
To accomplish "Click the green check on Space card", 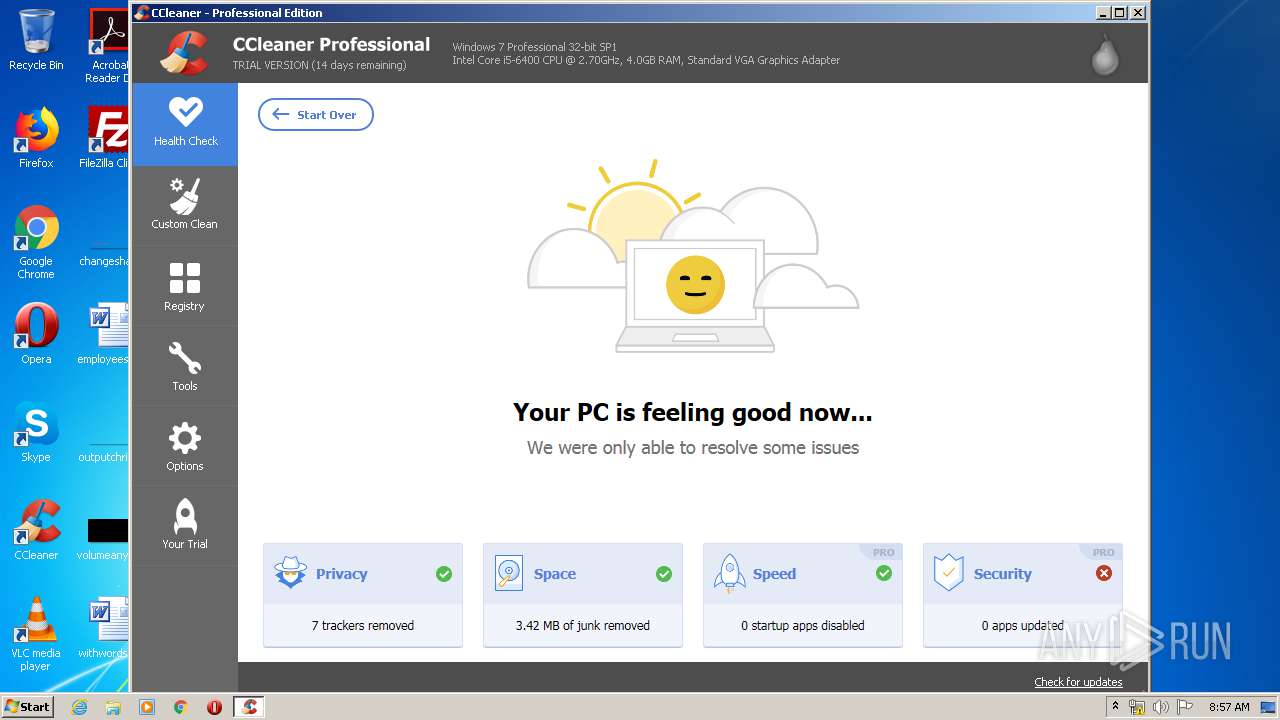I will (664, 573).
